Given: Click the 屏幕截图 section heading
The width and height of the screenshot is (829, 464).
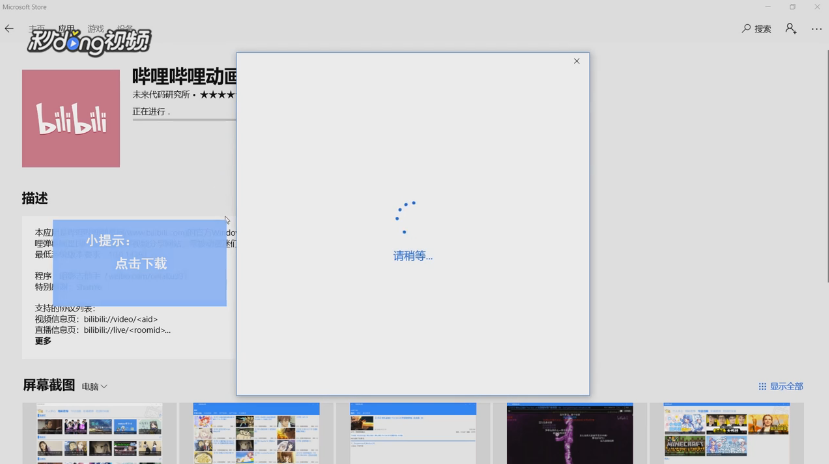Looking at the screenshot, I should pos(49,385).
